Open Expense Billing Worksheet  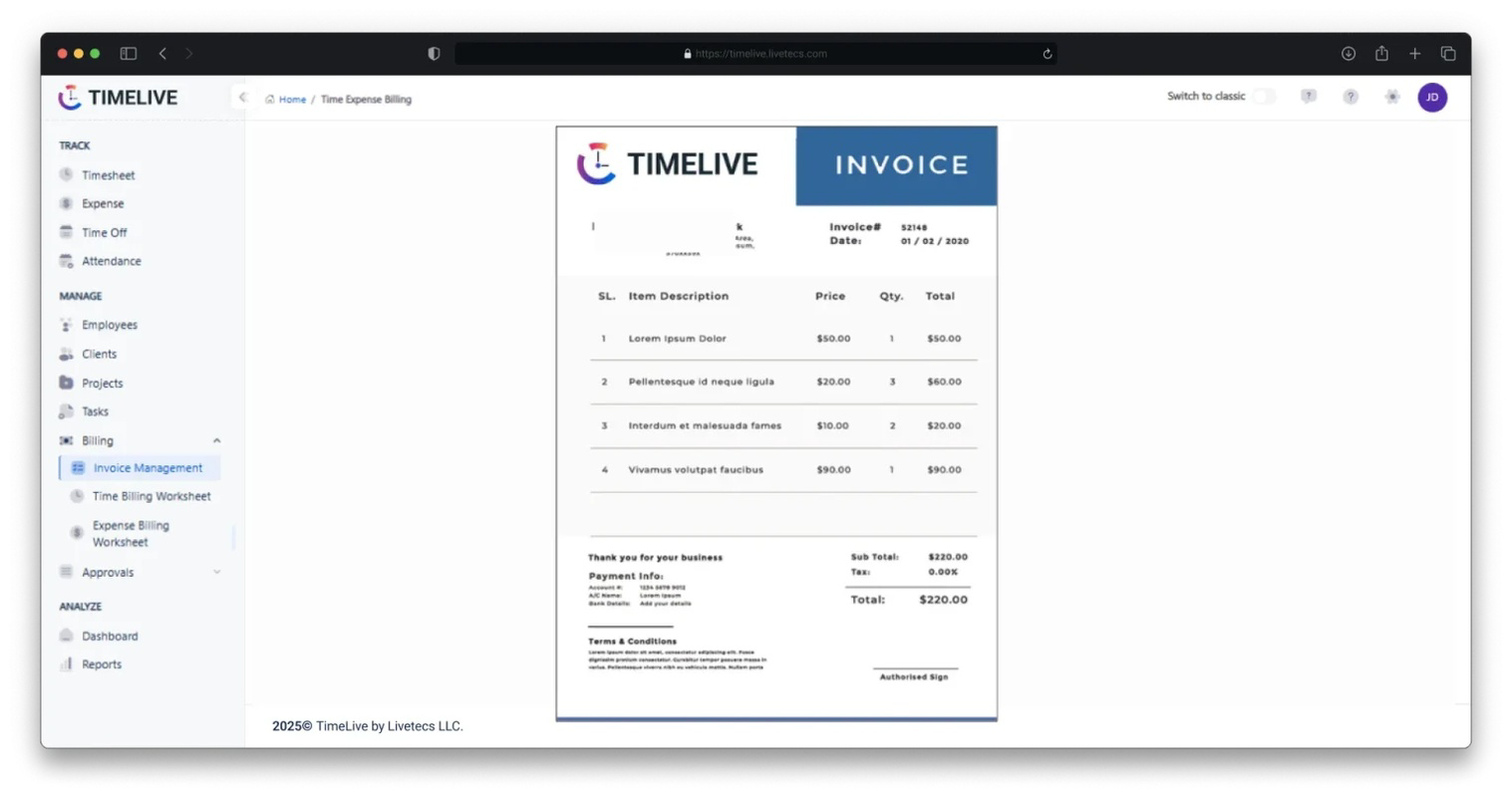tap(131, 534)
